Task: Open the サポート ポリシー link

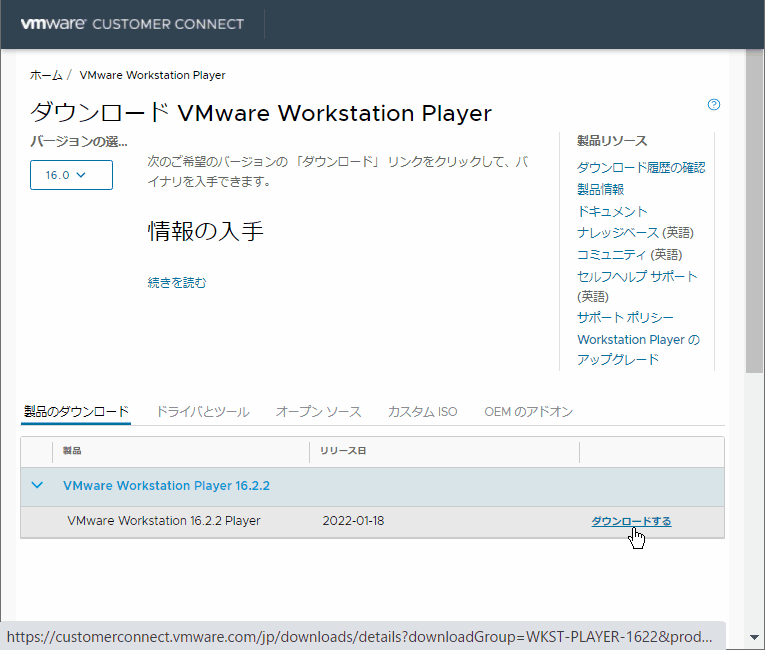Action: tap(625, 318)
